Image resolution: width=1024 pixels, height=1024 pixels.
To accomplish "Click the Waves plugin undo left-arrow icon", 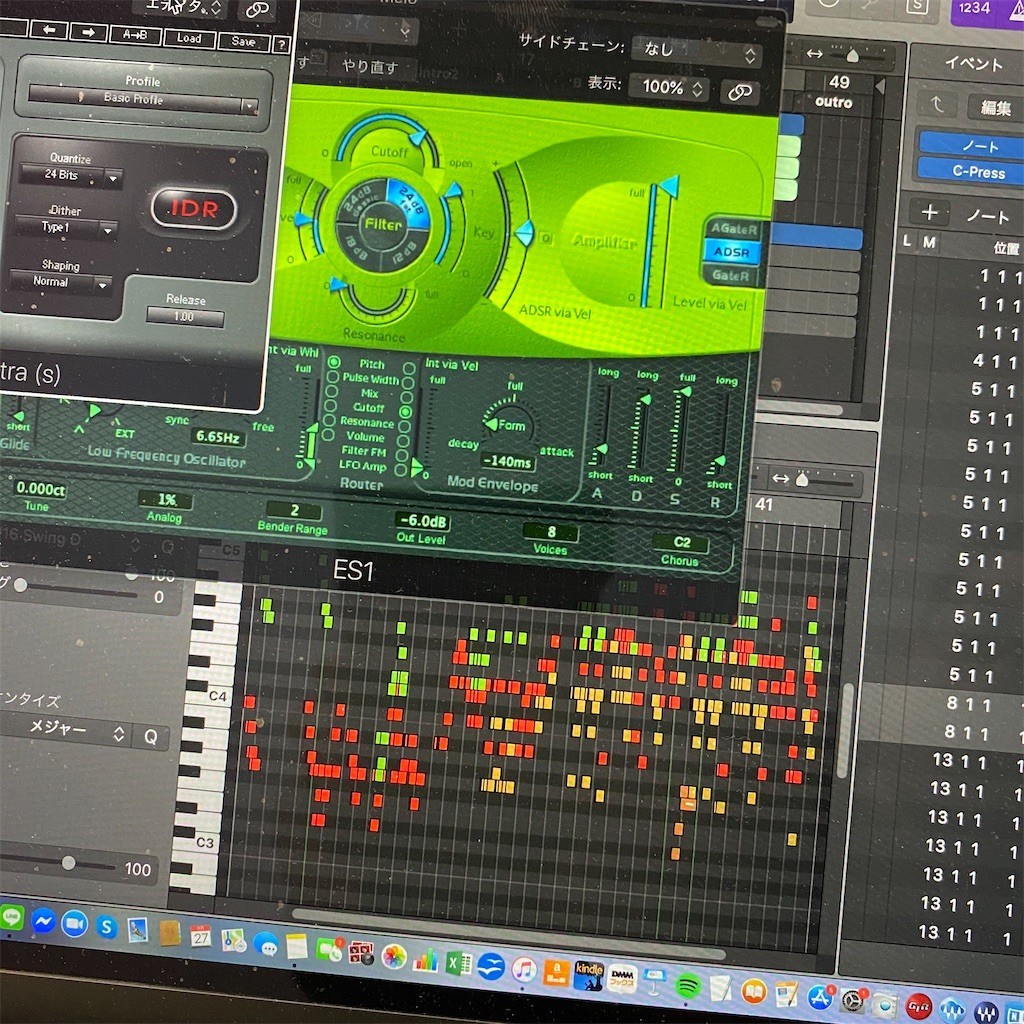I will pyautogui.click(x=48, y=30).
